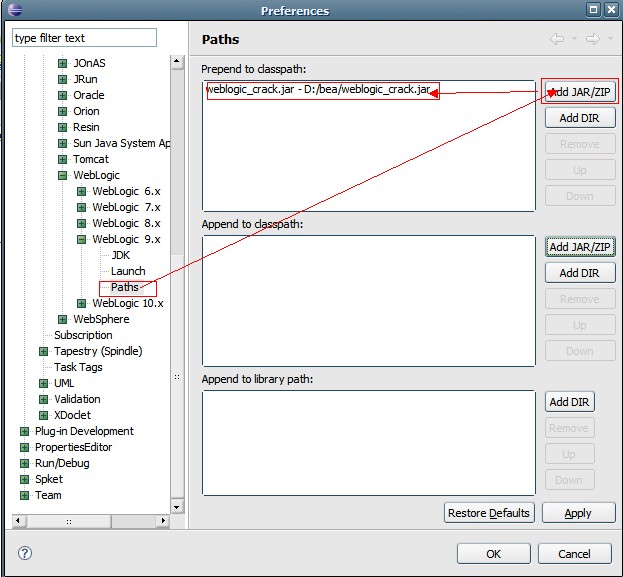
Task: Expand the Tomcat node
Action: (62, 159)
